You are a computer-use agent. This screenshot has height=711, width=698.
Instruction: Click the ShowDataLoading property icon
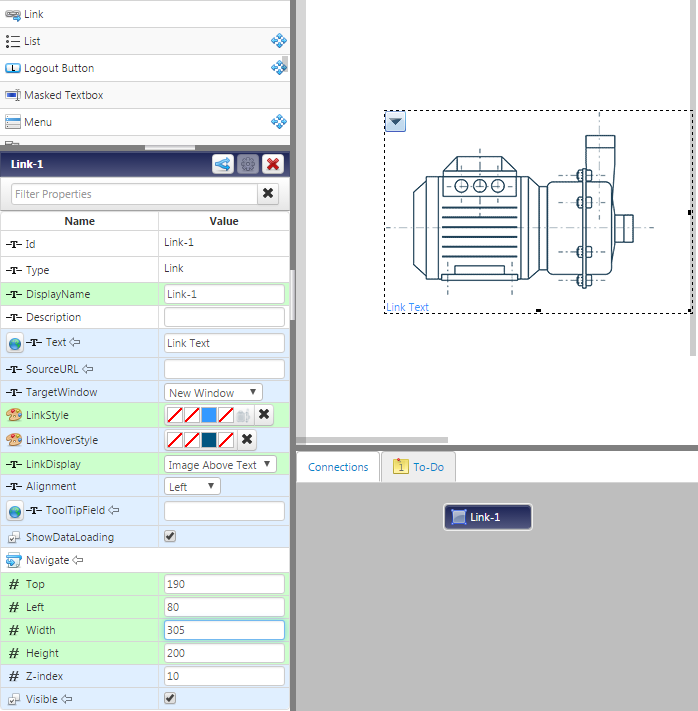point(14,537)
